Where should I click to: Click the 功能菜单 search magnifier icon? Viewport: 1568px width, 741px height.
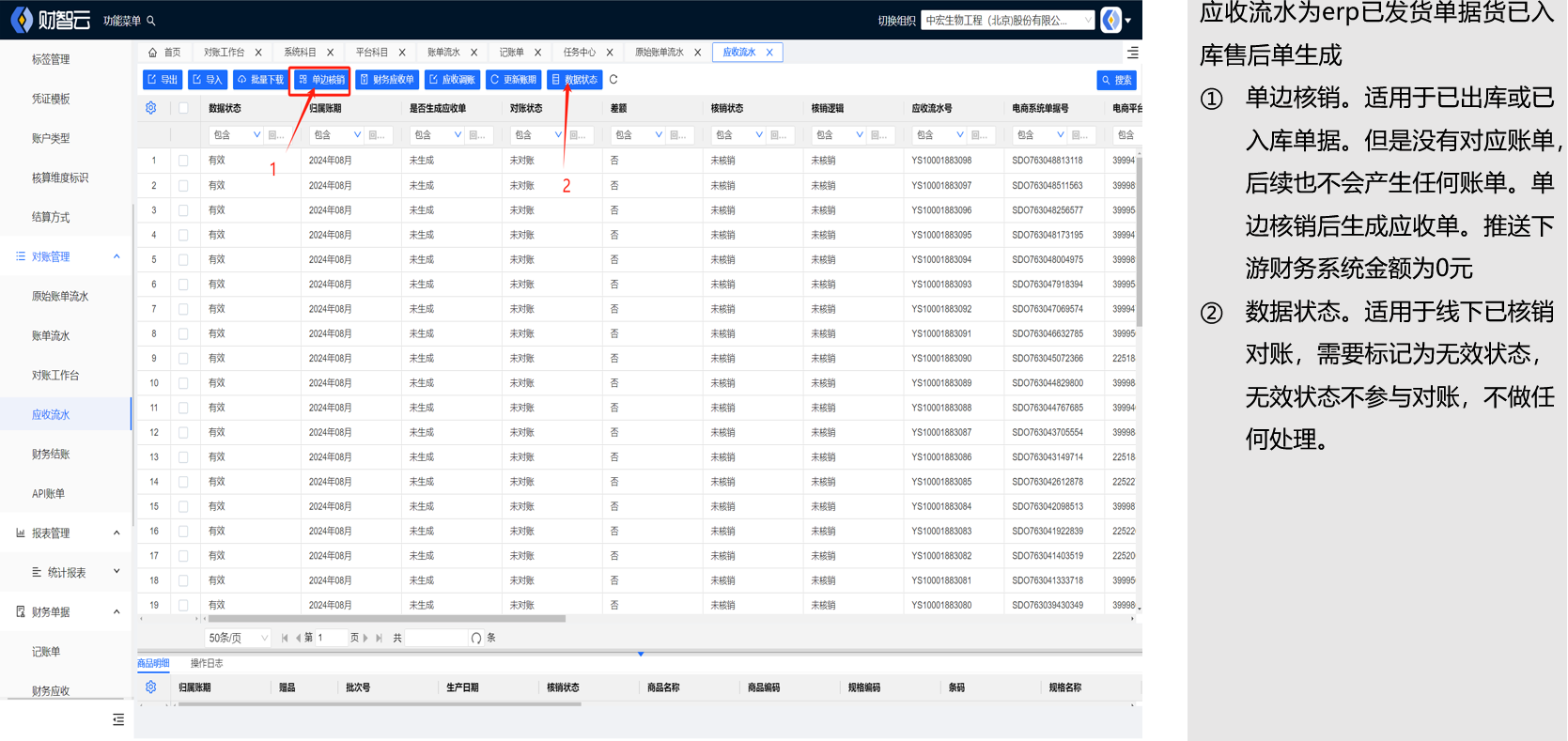[x=151, y=21]
